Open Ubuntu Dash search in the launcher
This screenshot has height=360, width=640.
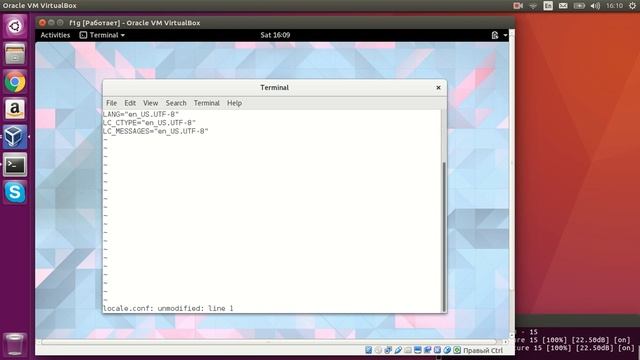[x=15, y=26]
